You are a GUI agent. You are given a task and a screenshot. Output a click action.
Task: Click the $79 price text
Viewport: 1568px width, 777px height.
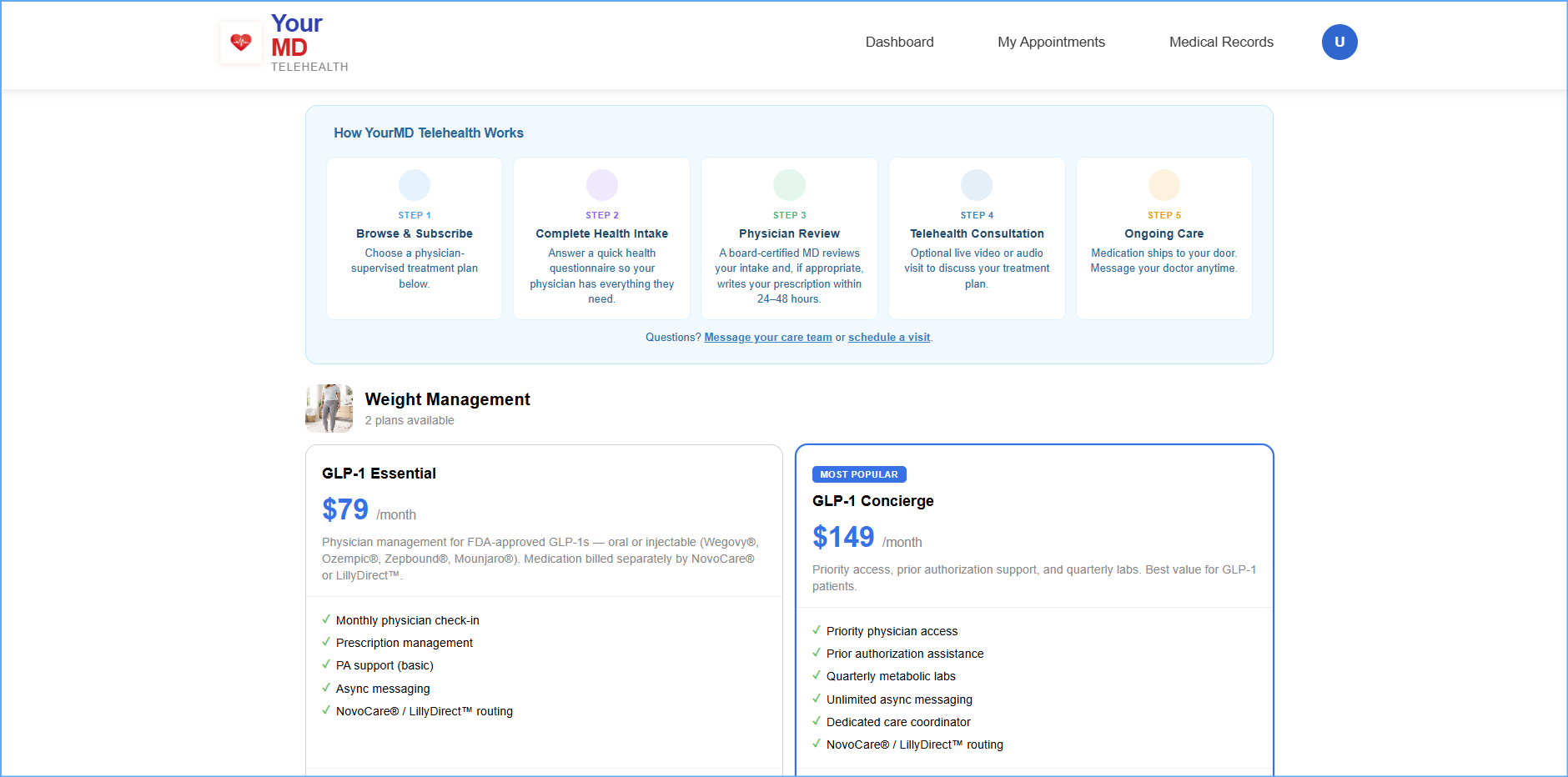(345, 509)
